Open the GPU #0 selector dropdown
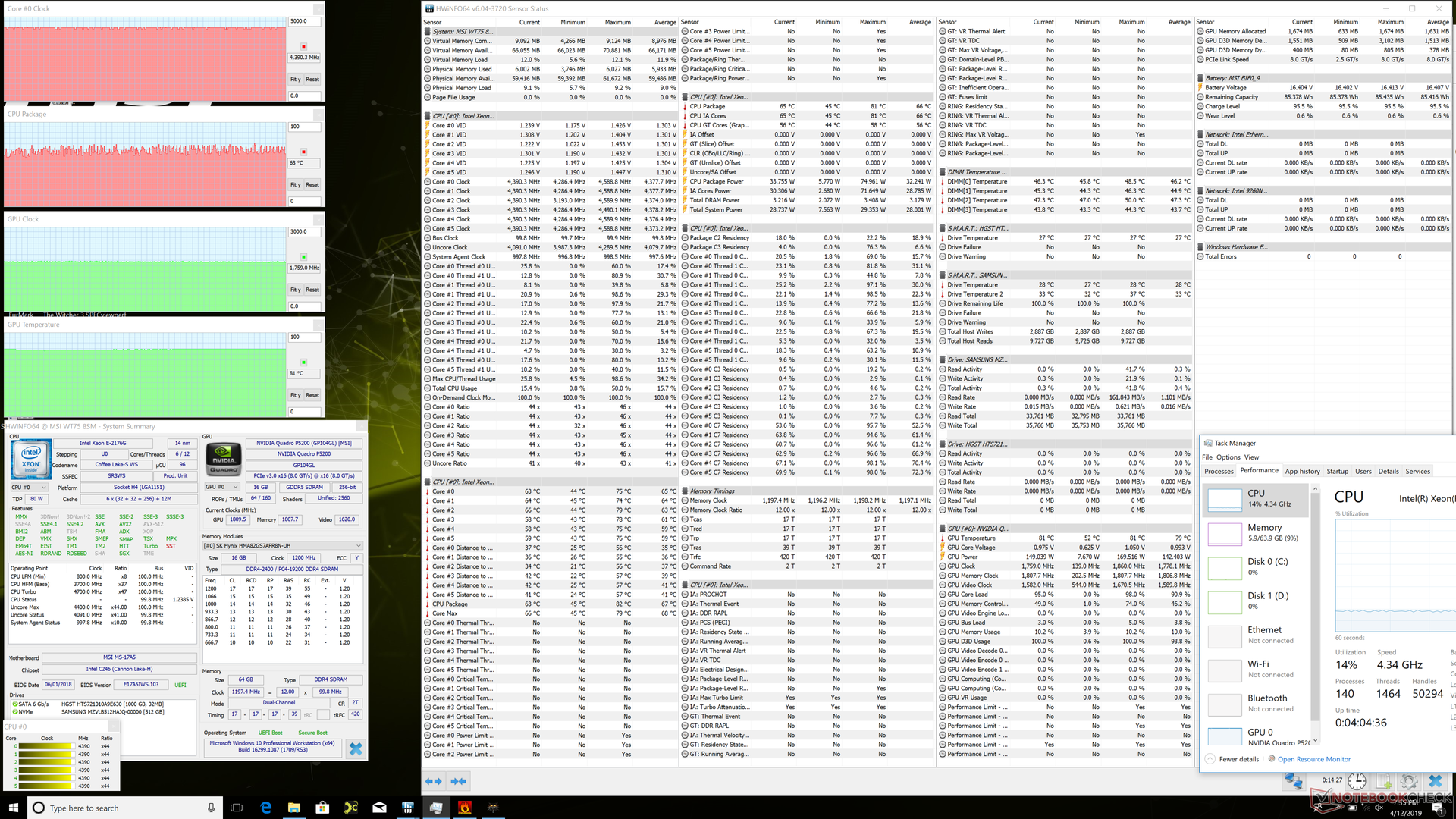The image size is (1456, 819). (x=222, y=487)
